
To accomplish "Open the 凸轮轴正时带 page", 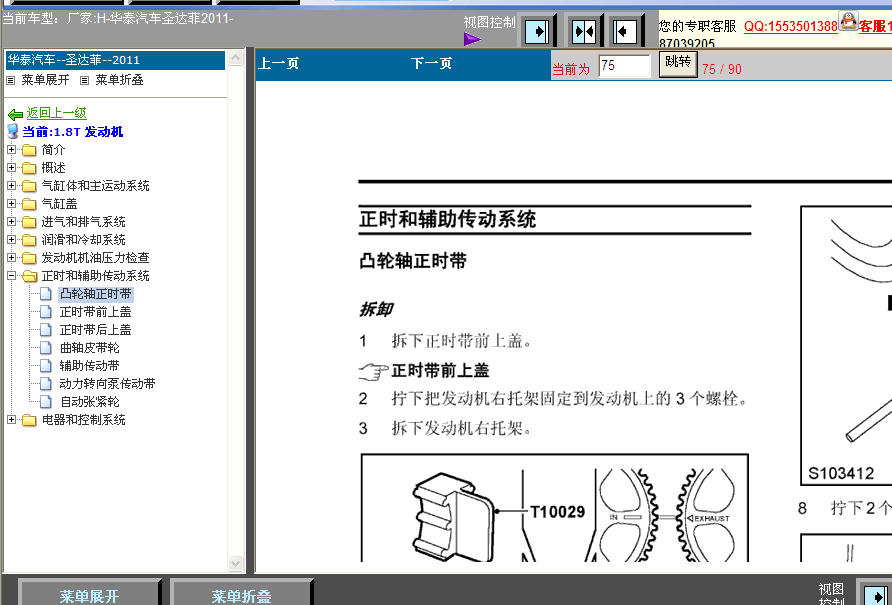I will [x=96, y=294].
